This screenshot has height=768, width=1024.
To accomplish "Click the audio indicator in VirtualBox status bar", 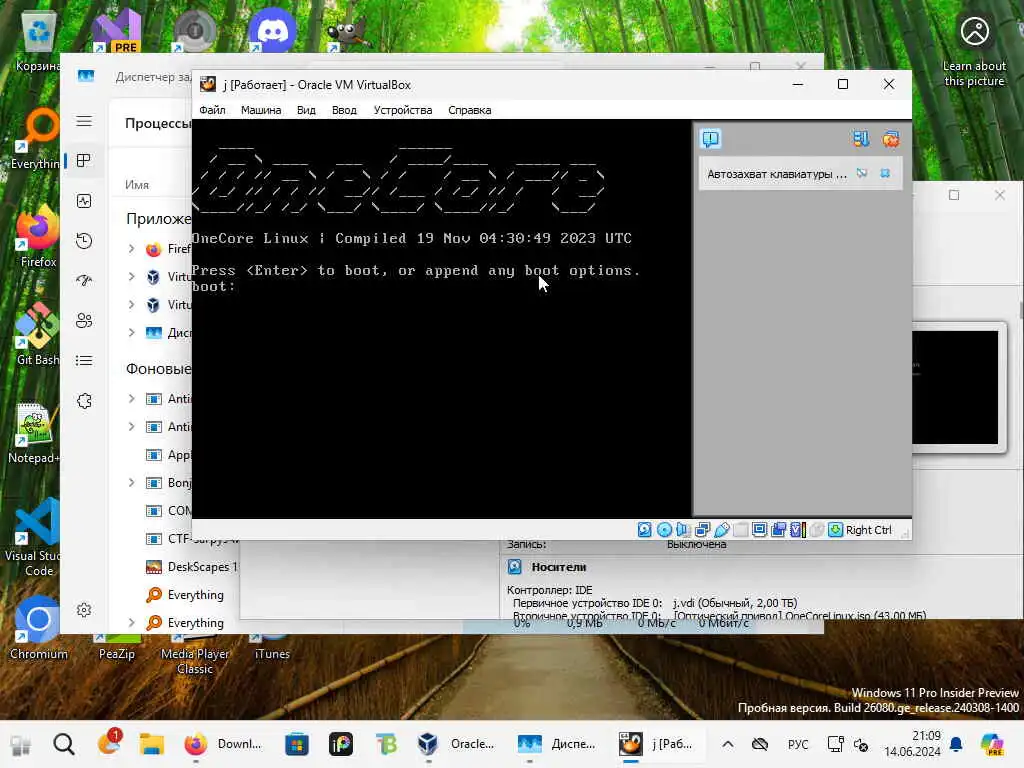I will pyautogui.click(x=683, y=530).
